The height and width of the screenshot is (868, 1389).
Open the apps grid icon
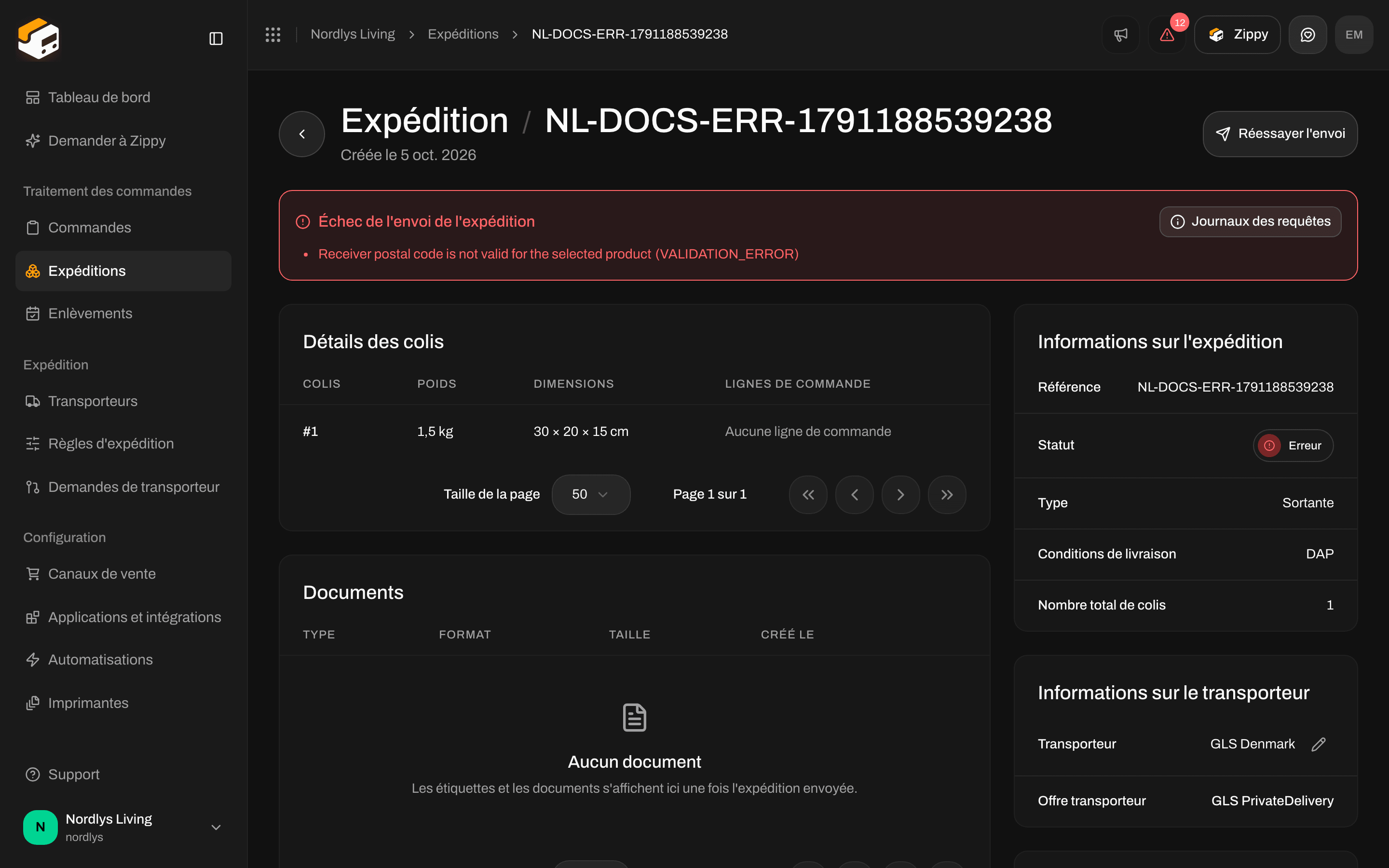[x=272, y=34]
